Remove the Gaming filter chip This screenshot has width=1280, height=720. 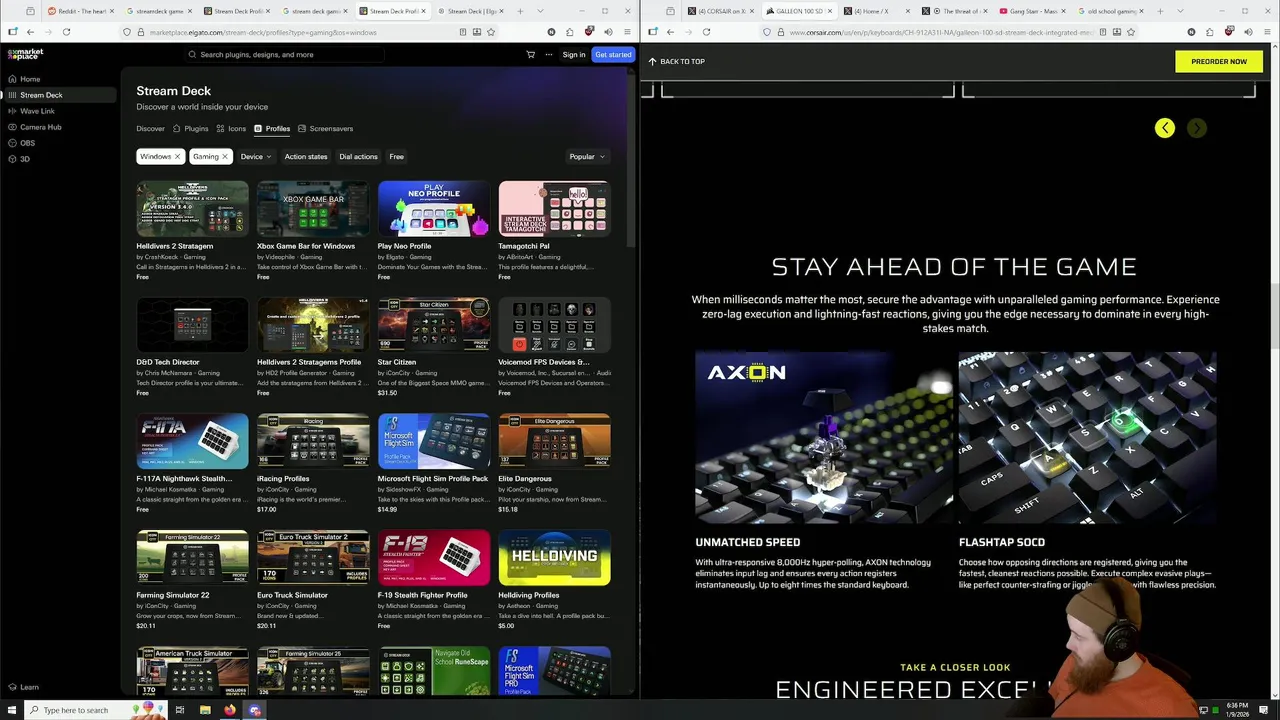click(225, 156)
